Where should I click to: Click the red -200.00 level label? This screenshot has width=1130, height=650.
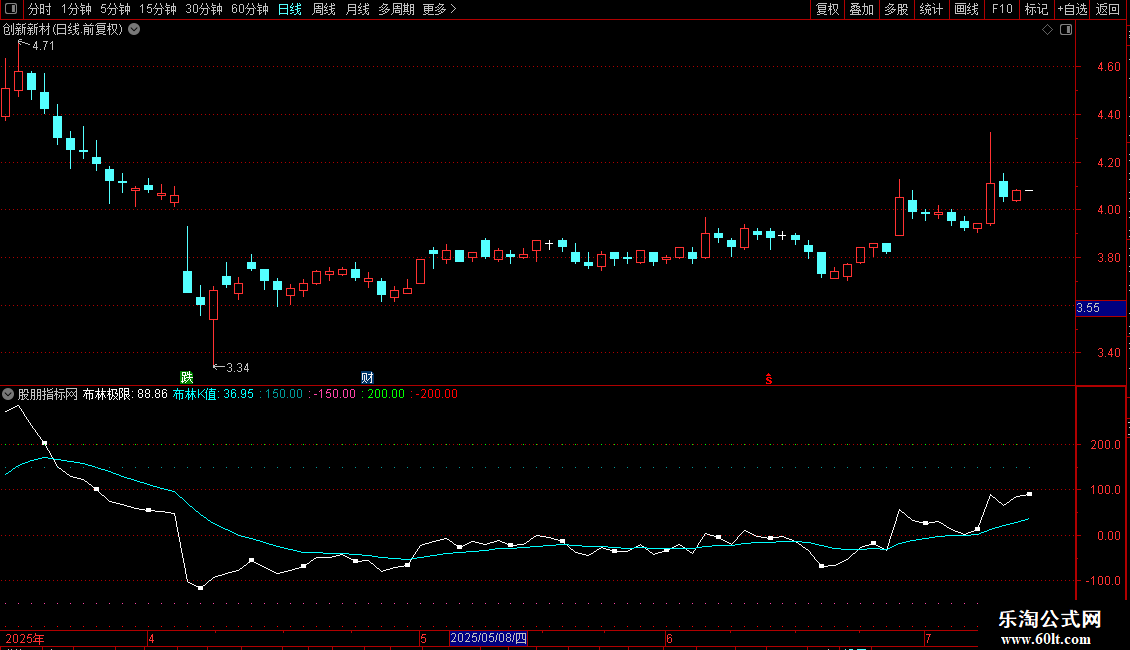point(436,394)
